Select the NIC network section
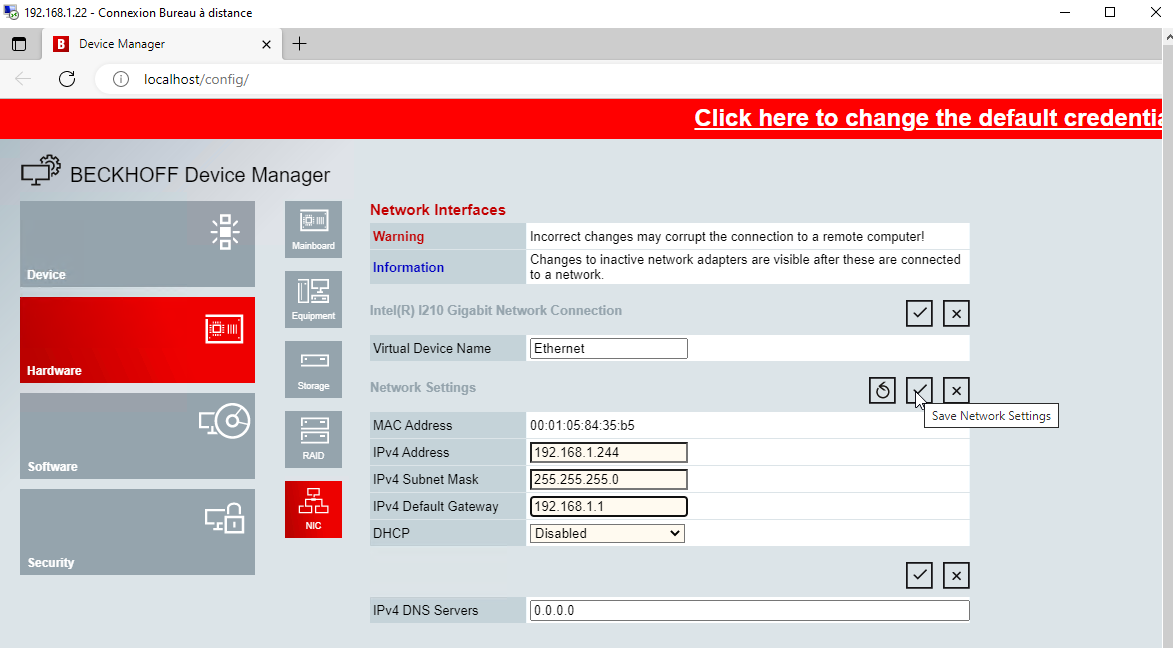Image resolution: width=1173 pixels, height=648 pixels. tap(313, 510)
